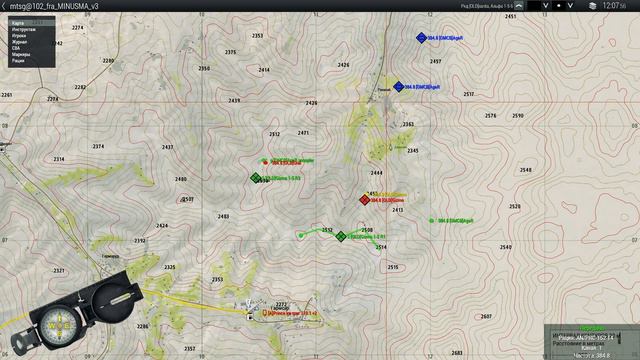Open the Инструктаж menu entry

pos(31,30)
